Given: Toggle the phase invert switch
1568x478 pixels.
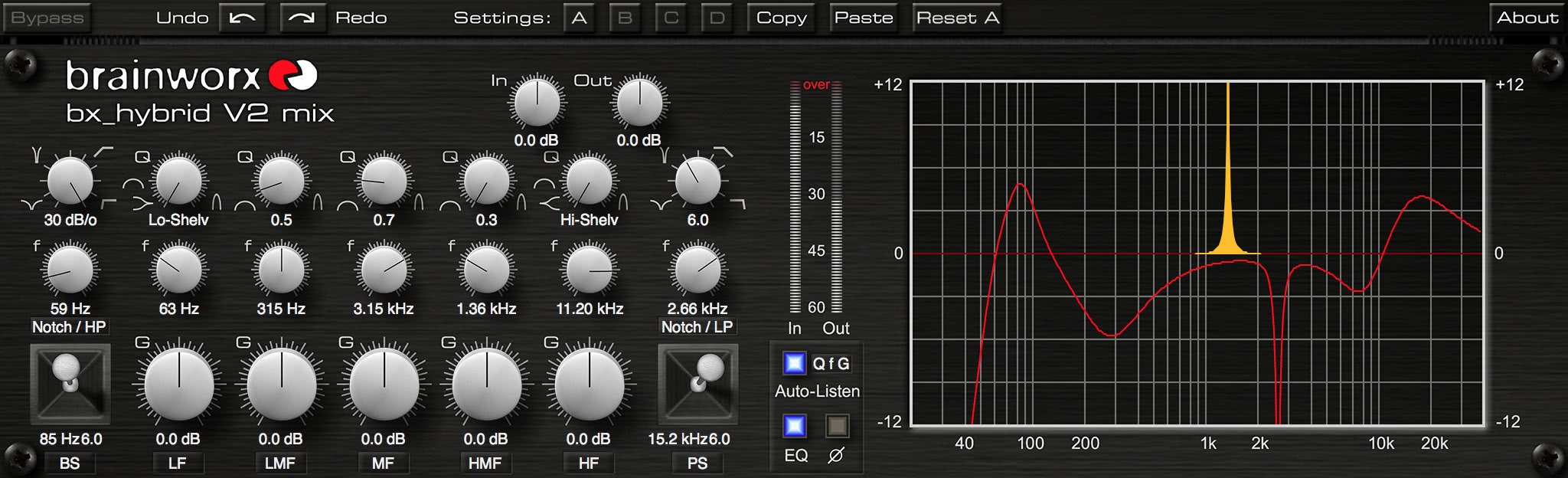Looking at the screenshot, I should click(837, 425).
